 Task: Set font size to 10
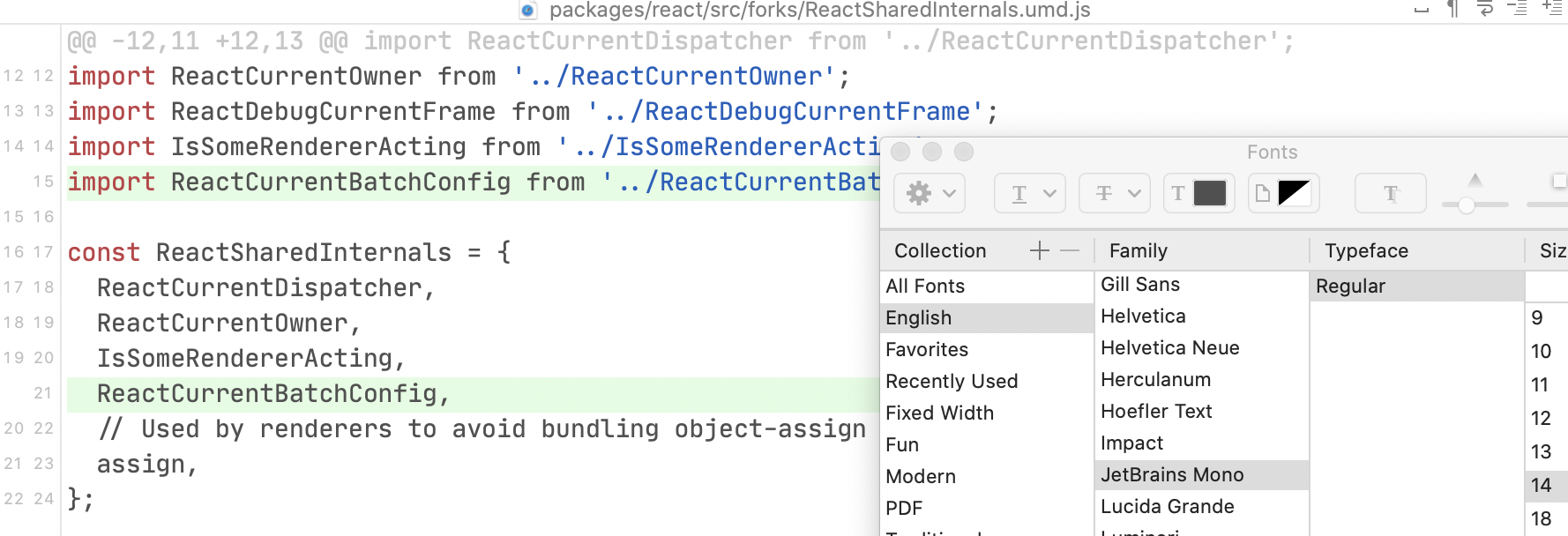click(x=1547, y=351)
